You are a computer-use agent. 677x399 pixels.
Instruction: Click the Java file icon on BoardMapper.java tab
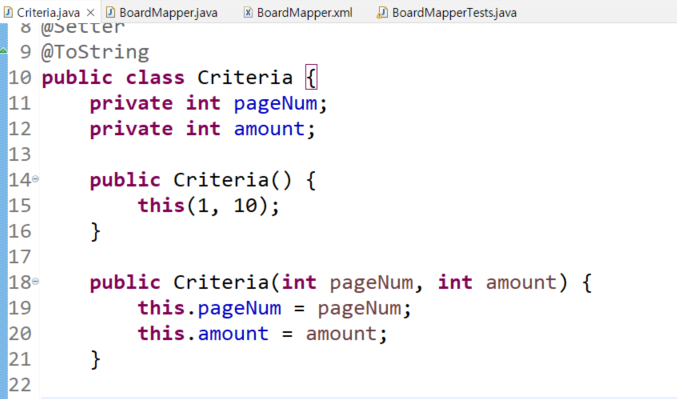[111, 12]
